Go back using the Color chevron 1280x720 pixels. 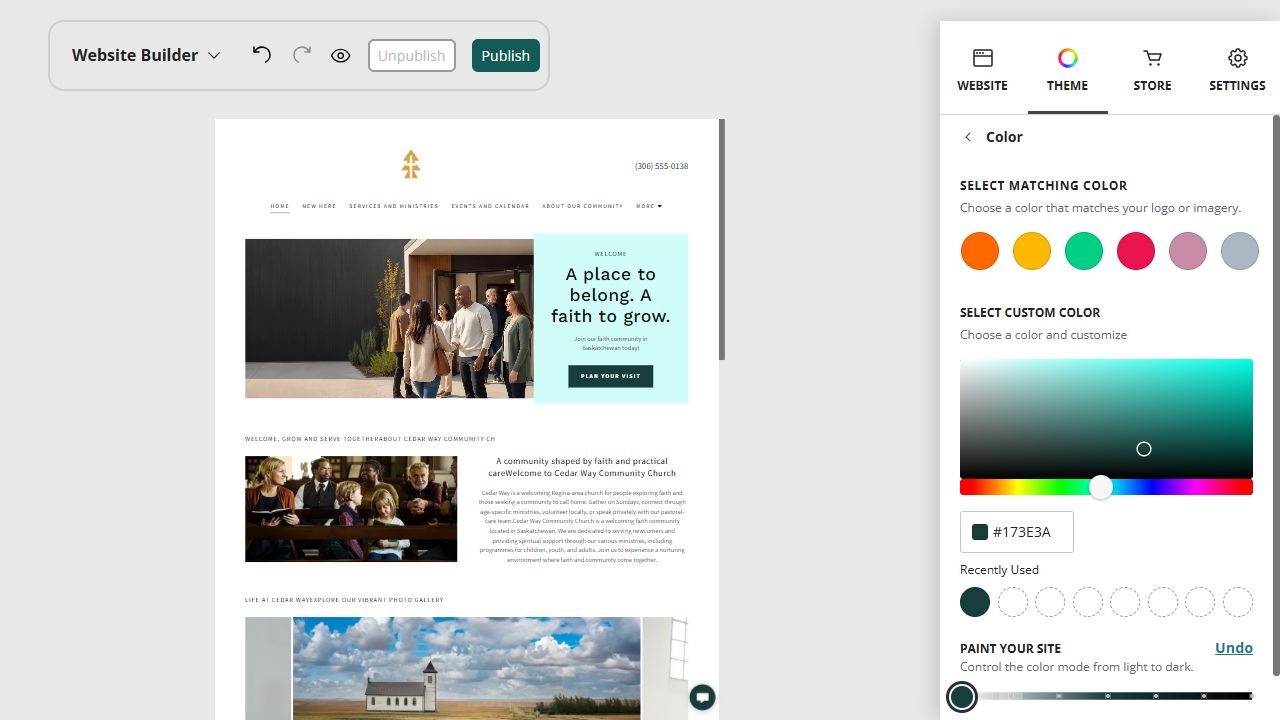[x=967, y=137]
